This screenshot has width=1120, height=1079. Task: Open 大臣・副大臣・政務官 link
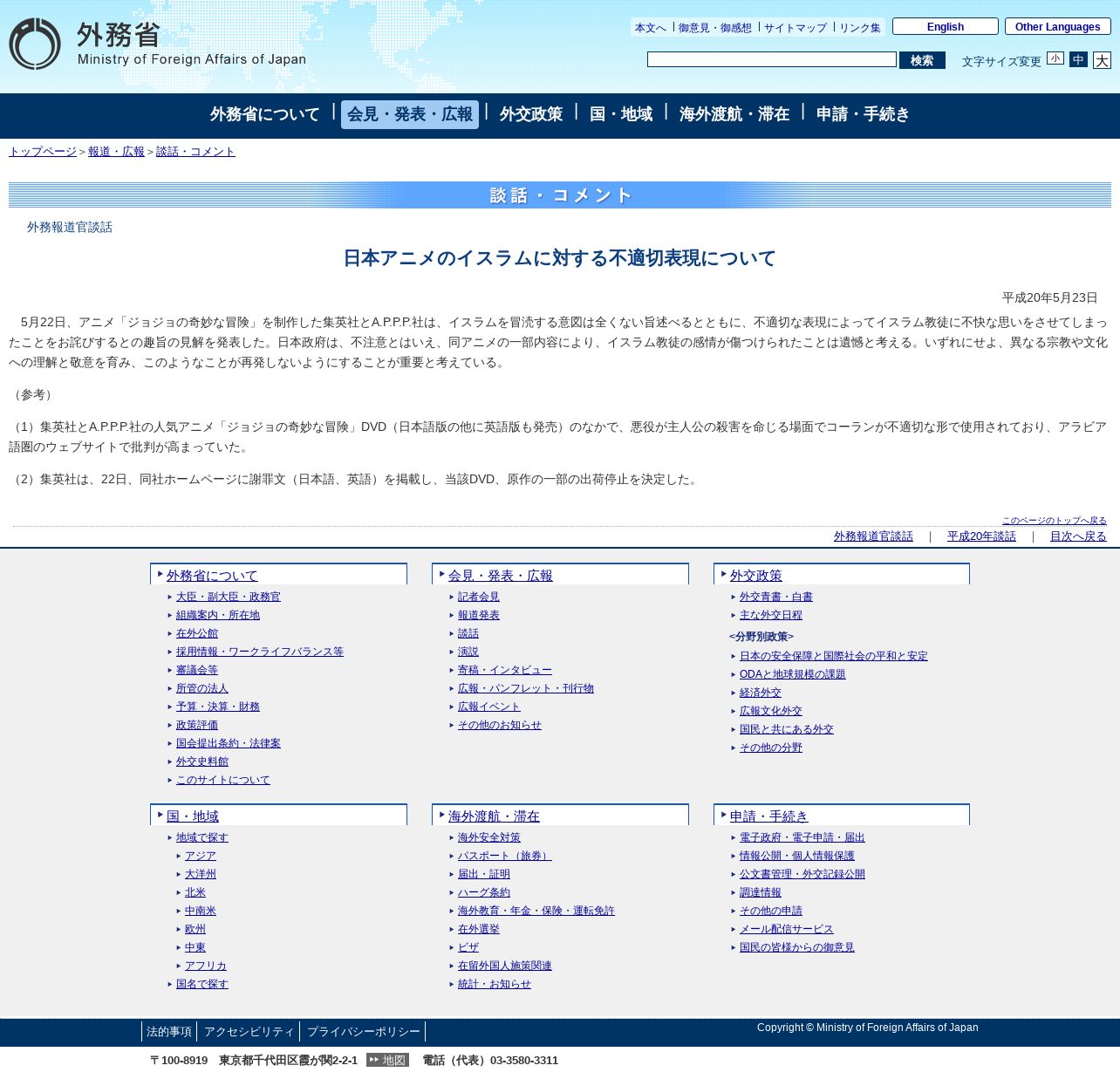[229, 597]
